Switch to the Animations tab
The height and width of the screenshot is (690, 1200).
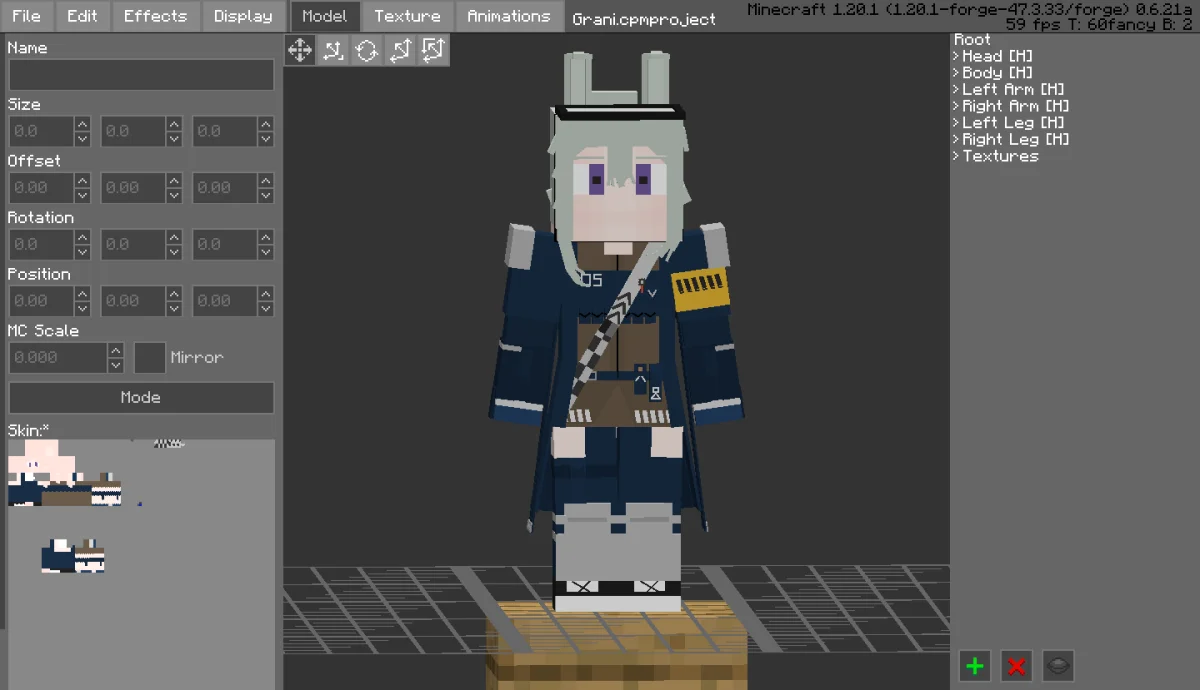pyautogui.click(x=508, y=16)
